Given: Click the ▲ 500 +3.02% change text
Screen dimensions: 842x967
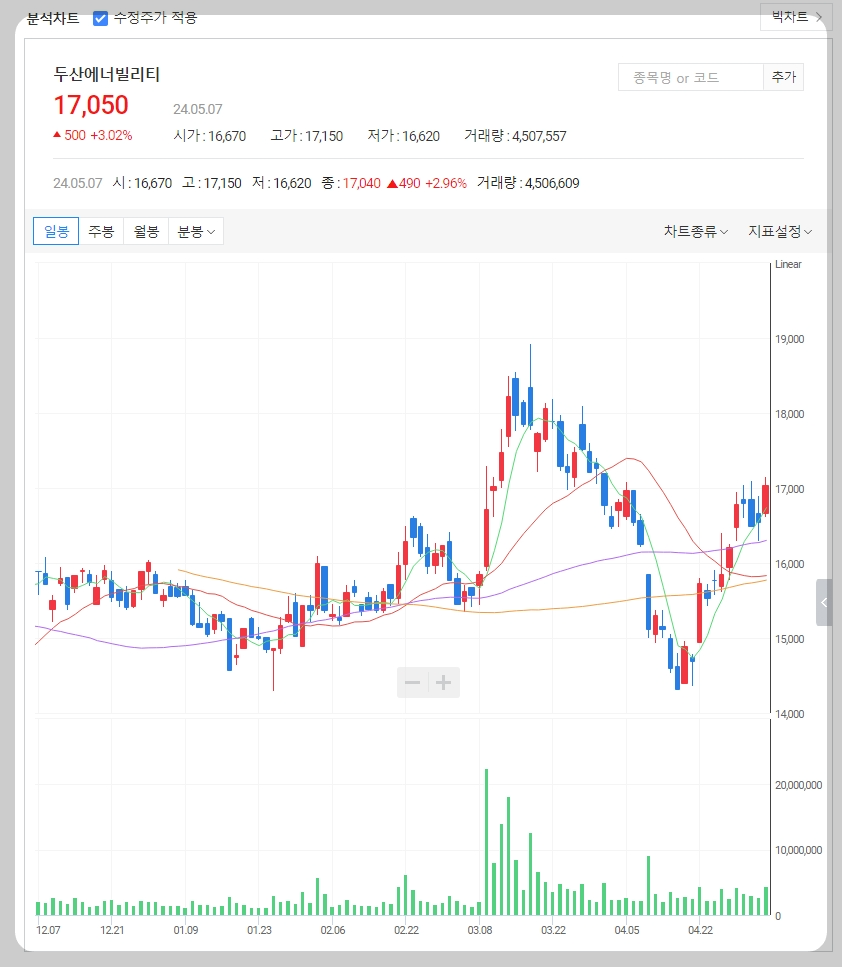Looking at the screenshot, I should (x=93, y=135).
